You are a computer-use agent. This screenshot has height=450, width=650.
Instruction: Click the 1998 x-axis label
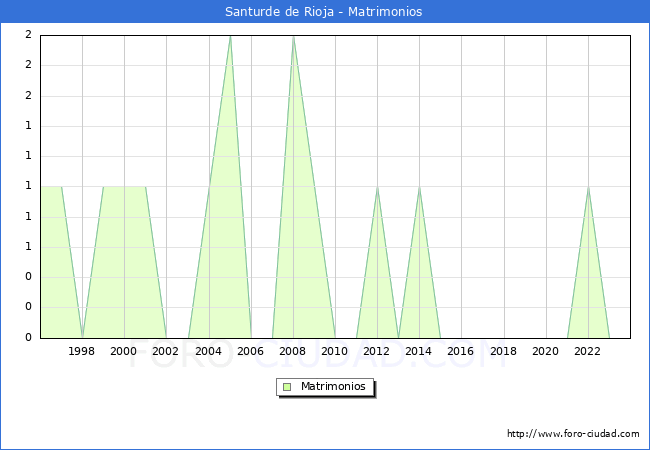click(81, 351)
